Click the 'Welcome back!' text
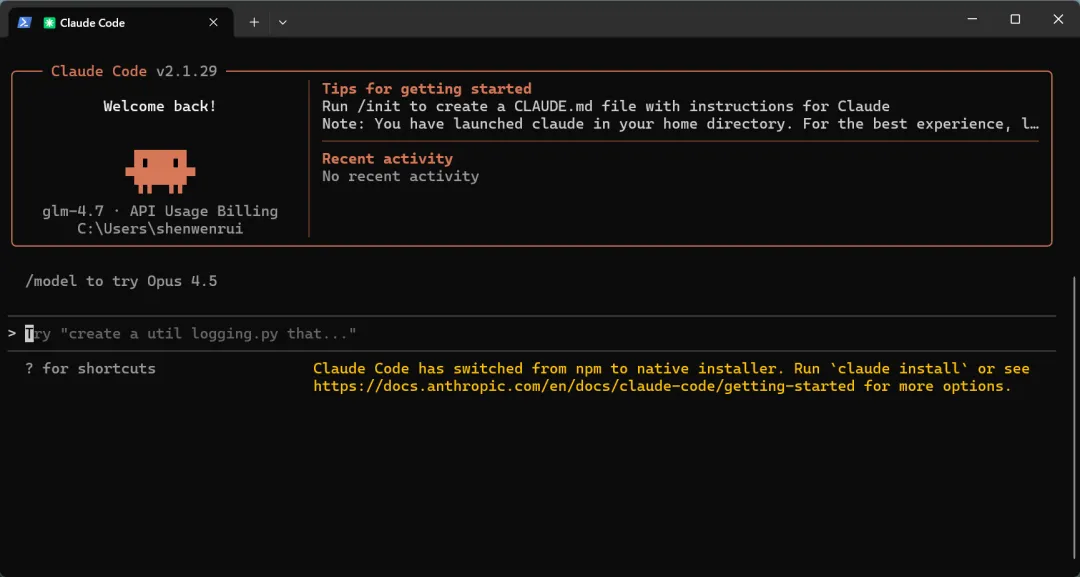The width and height of the screenshot is (1080, 577). click(x=160, y=106)
